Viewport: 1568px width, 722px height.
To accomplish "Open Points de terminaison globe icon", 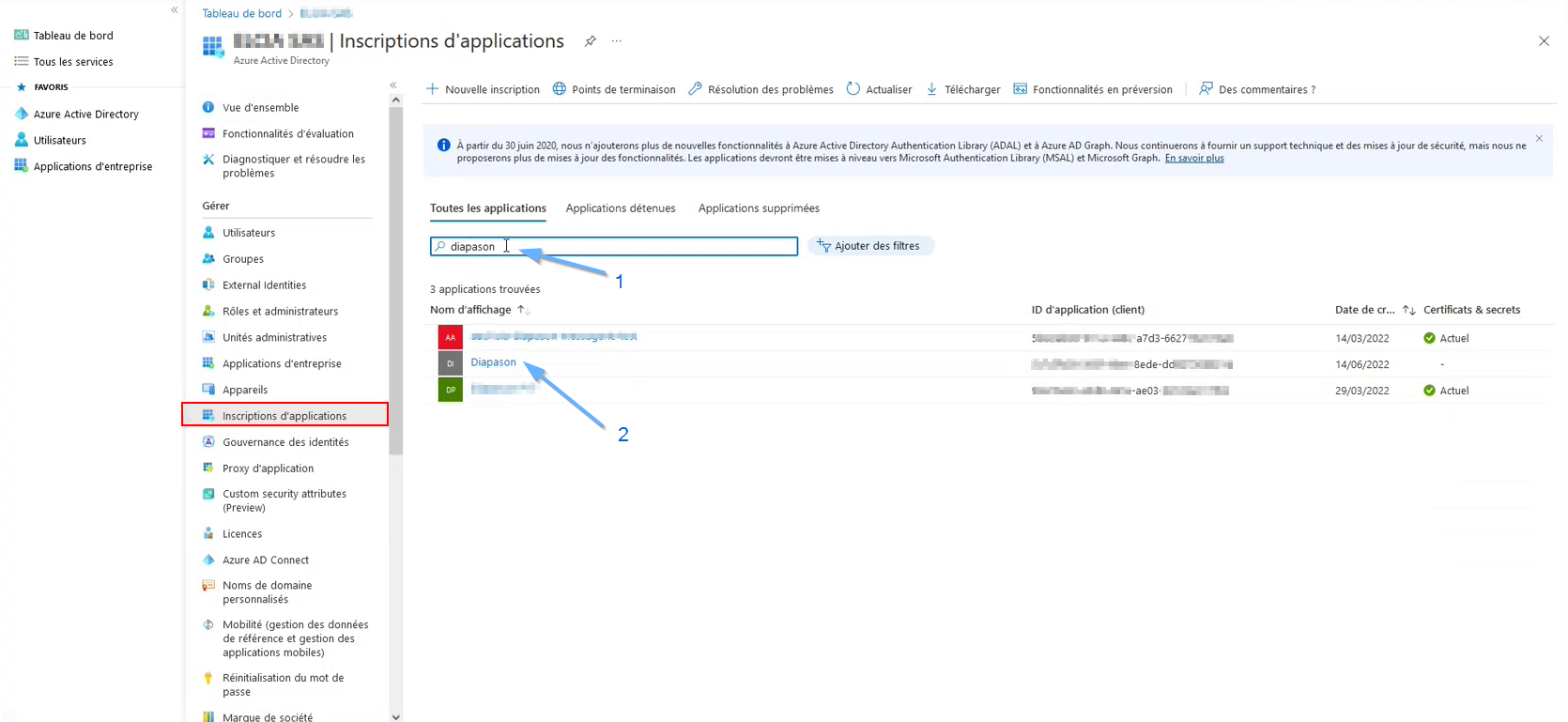I will point(560,89).
